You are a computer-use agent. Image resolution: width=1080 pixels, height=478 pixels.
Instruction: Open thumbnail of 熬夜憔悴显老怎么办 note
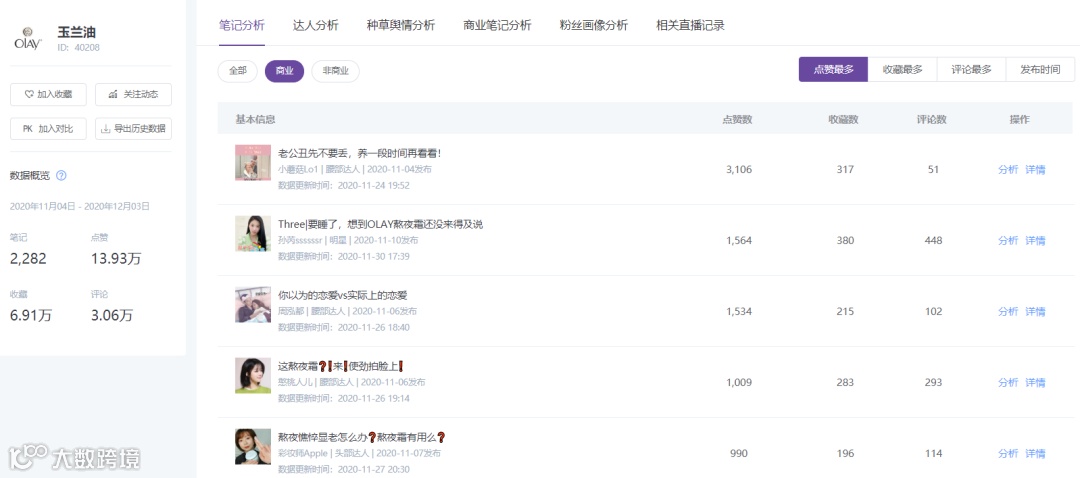tap(253, 446)
